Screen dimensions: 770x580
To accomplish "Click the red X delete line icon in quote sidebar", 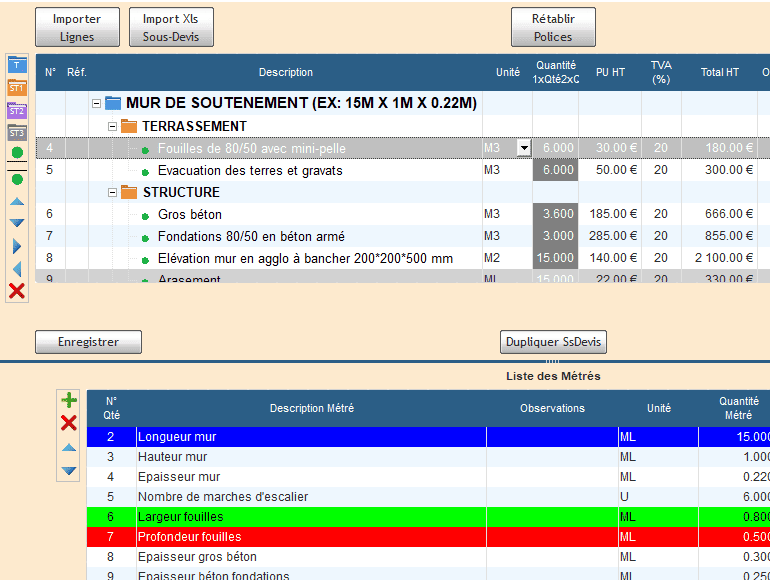I will coord(17,291).
